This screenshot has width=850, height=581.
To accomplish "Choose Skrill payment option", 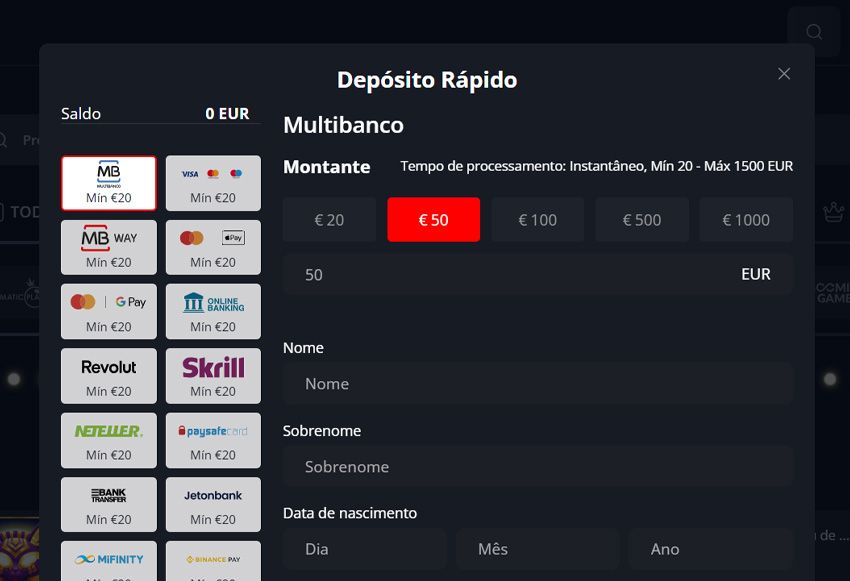I will [213, 376].
